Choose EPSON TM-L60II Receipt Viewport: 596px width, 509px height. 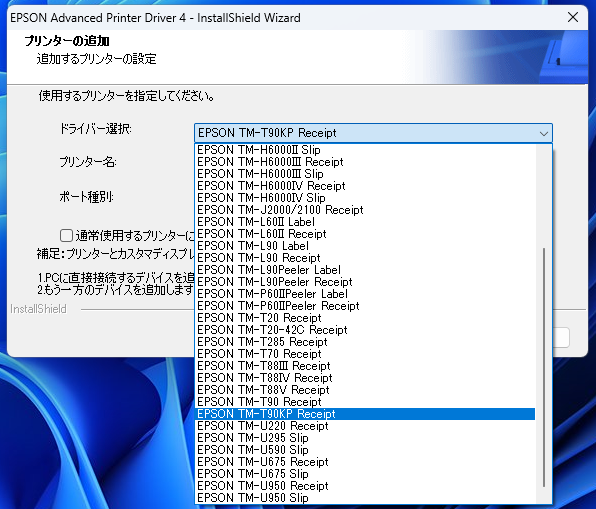point(365,234)
